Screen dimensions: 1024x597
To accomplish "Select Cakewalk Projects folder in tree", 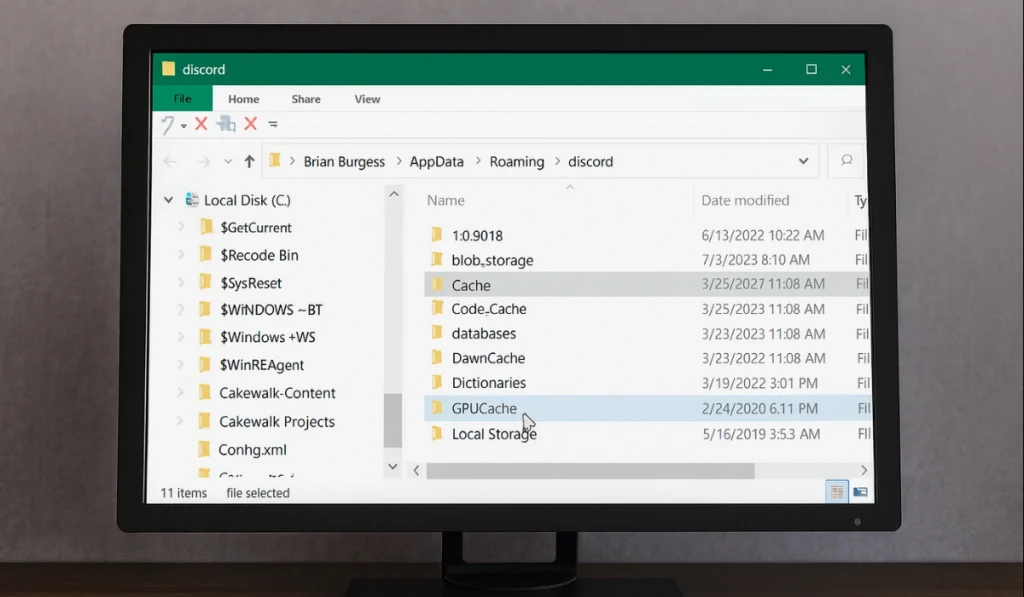I will (x=277, y=422).
